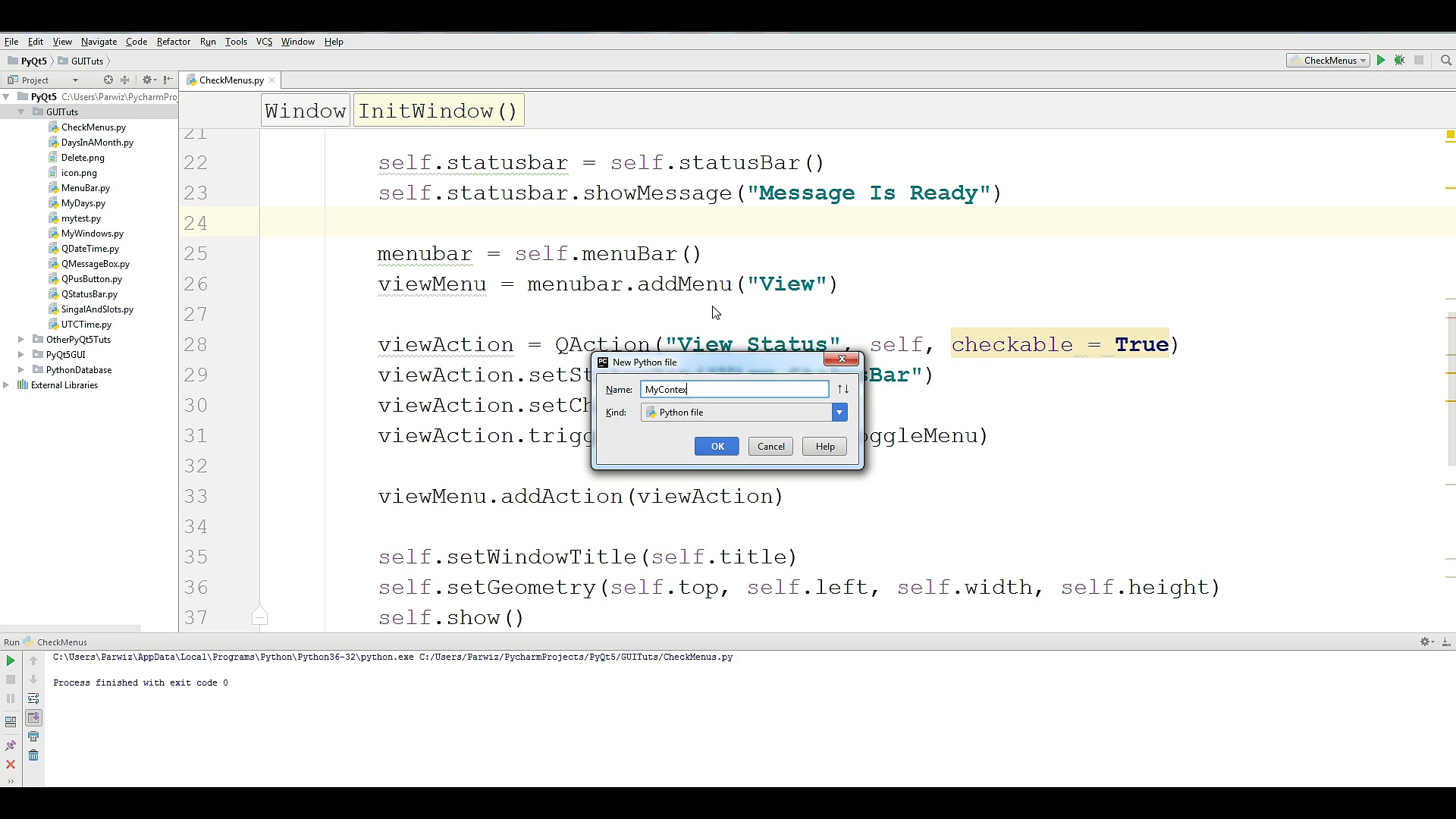
Task: Click the Name input field
Action: coord(735,390)
